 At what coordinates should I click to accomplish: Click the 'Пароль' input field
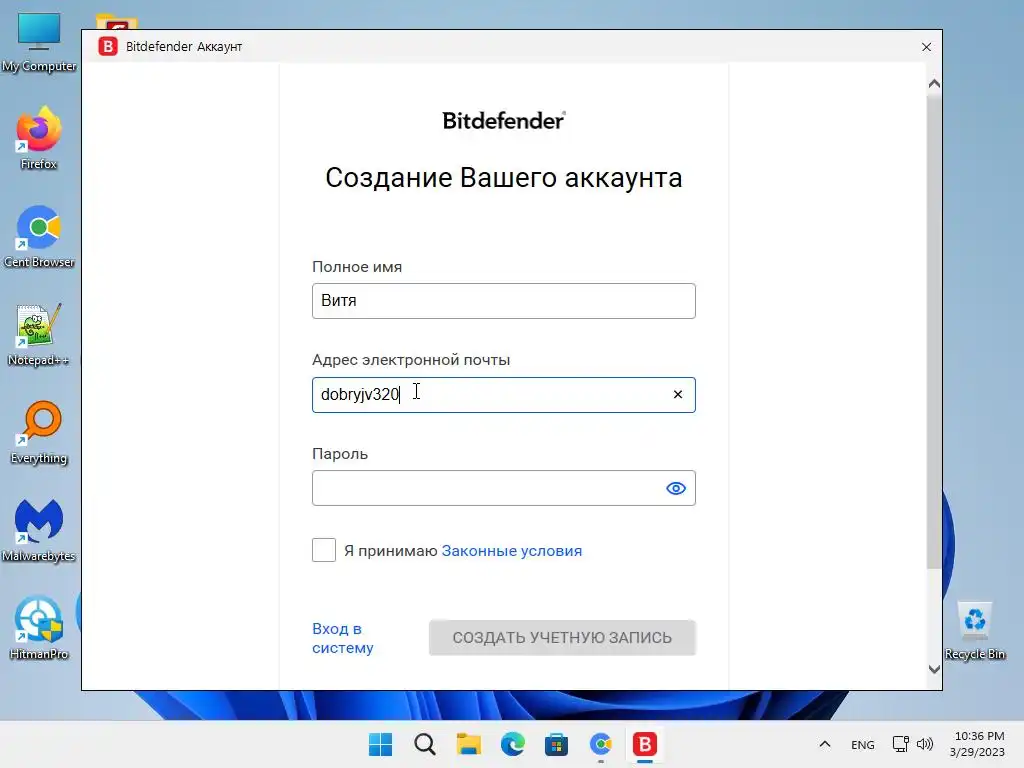tap(504, 488)
